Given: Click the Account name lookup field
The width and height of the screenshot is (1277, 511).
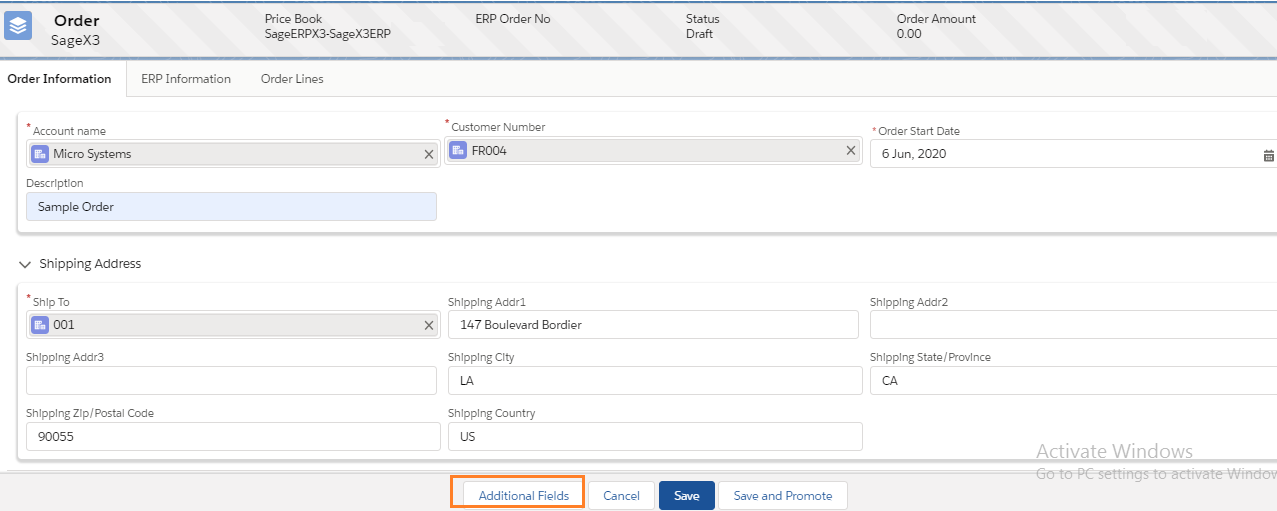Looking at the screenshot, I should [233, 154].
